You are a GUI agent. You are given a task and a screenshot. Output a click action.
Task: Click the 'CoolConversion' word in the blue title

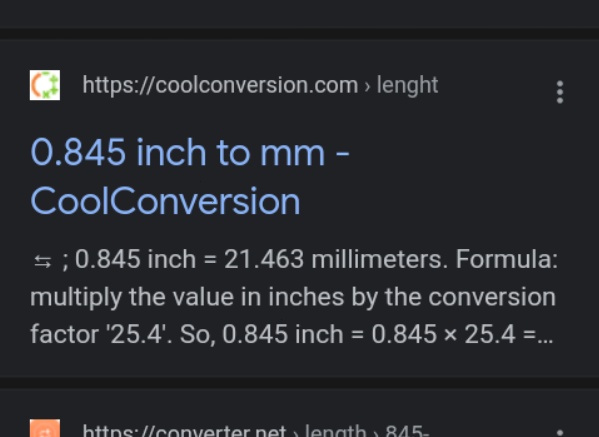click(x=165, y=201)
